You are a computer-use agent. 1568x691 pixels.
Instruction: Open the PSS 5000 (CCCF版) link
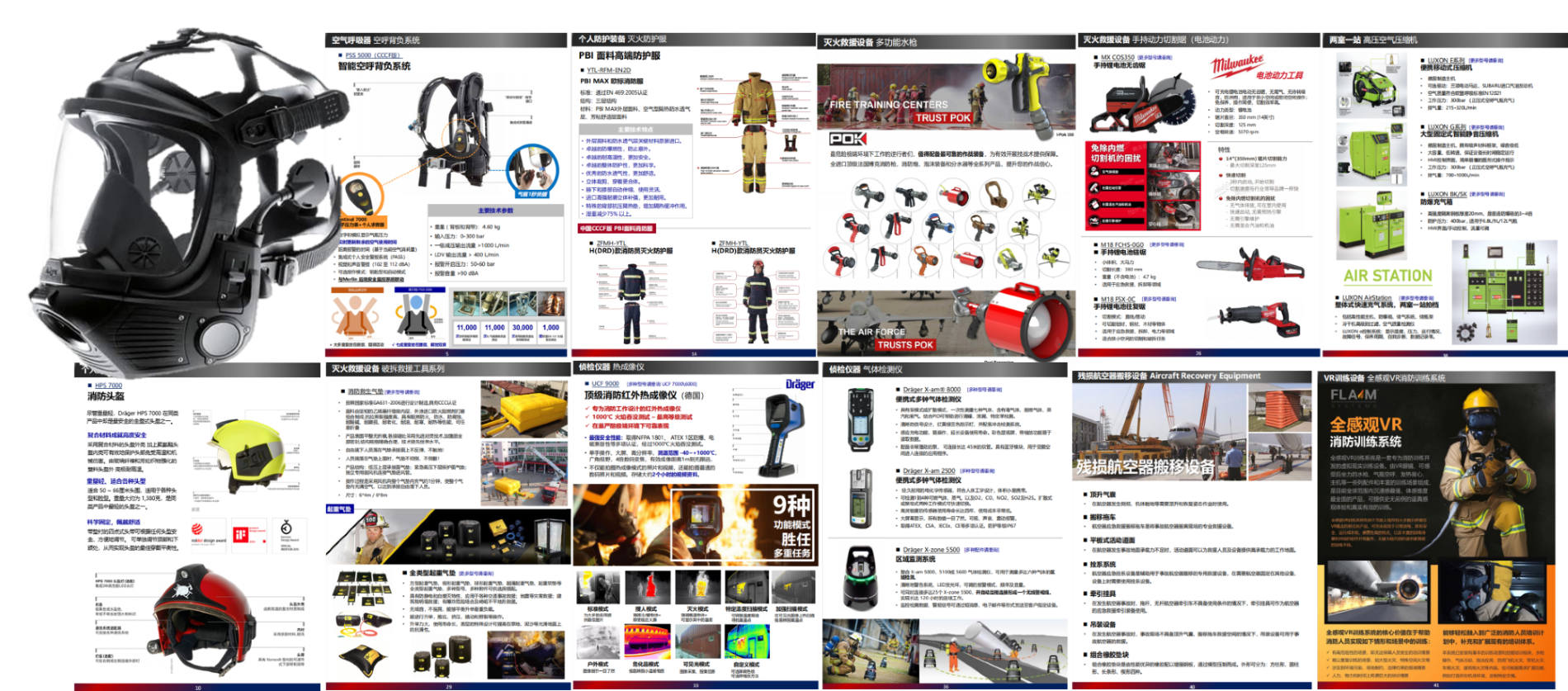pos(372,55)
